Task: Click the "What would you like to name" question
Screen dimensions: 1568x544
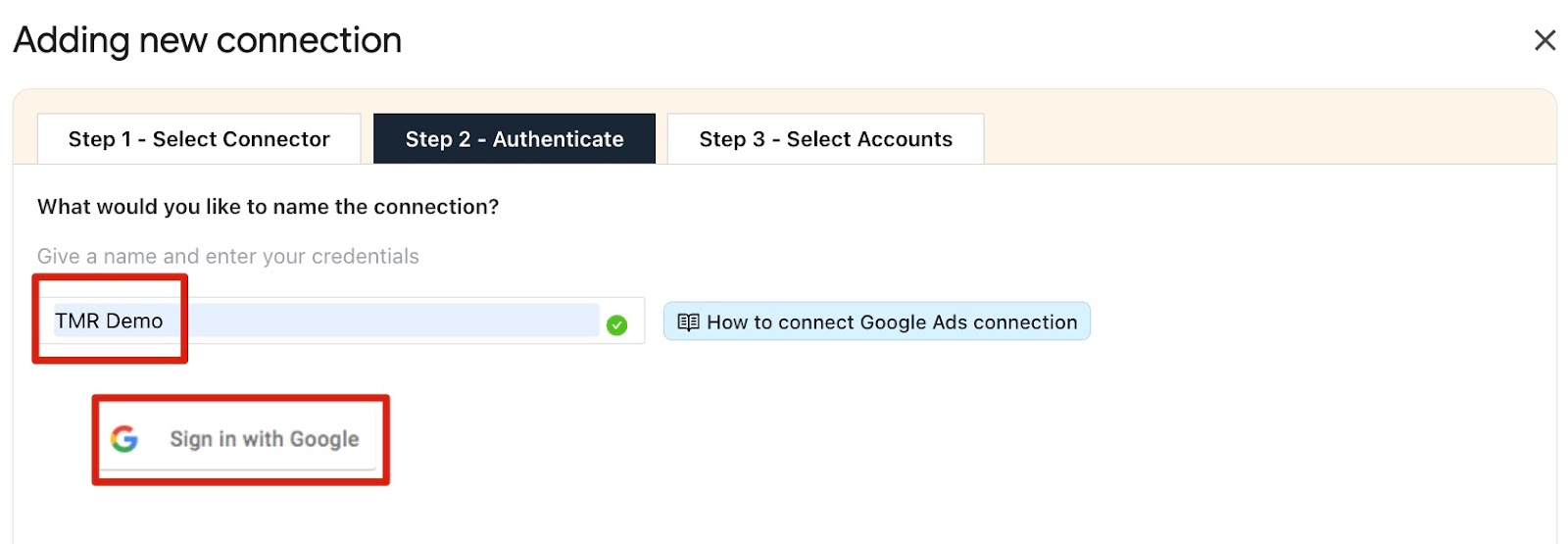Action: click(268, 207)
